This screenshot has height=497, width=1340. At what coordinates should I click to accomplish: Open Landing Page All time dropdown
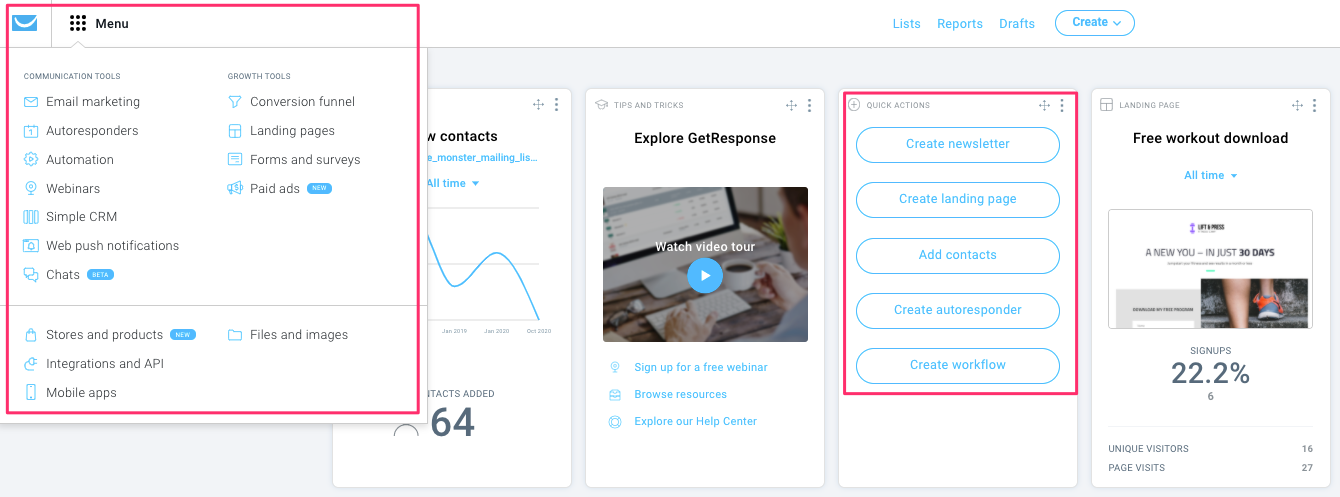coord(1210,176)
